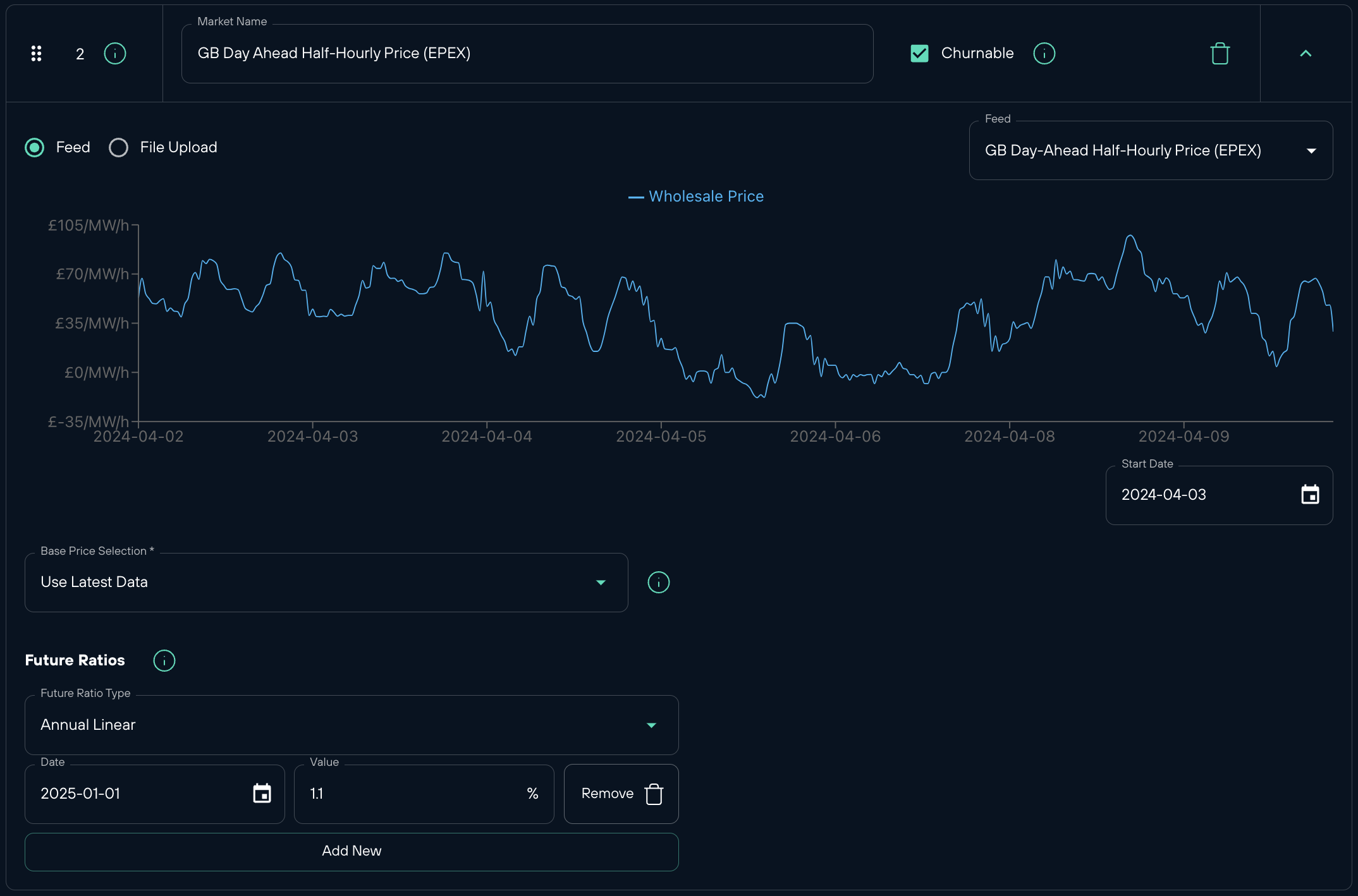Open the info tooltip beside Base Price Selection
Screen dimensions: 1358x896
(658, 582)
